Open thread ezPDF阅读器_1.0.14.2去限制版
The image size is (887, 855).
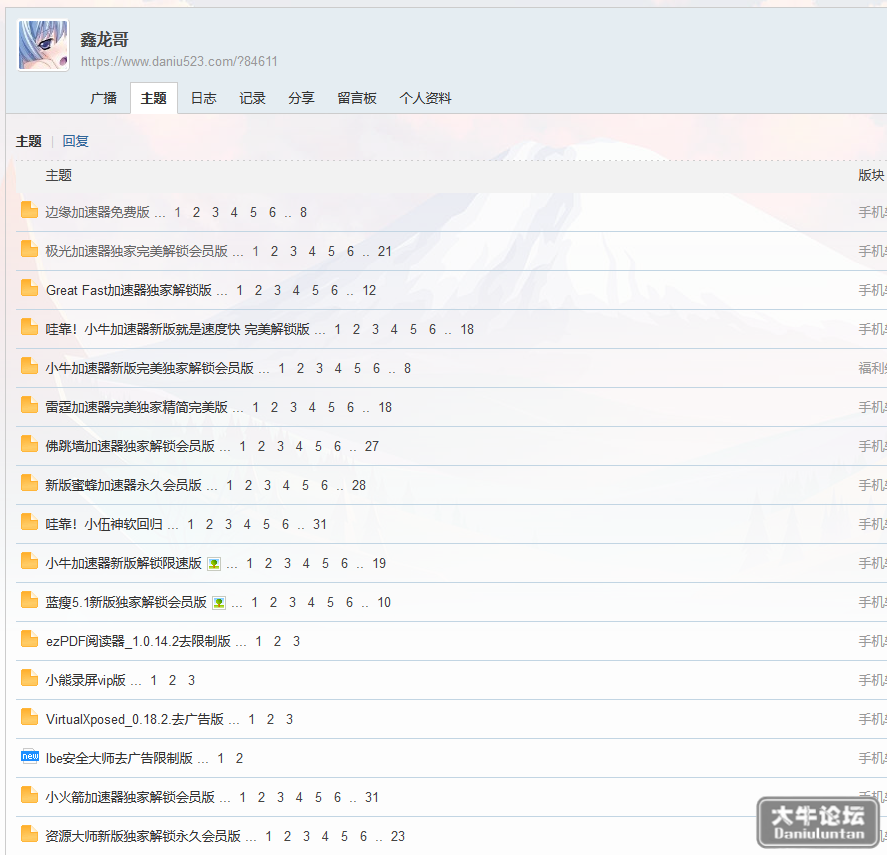click(x=138, y=642)
